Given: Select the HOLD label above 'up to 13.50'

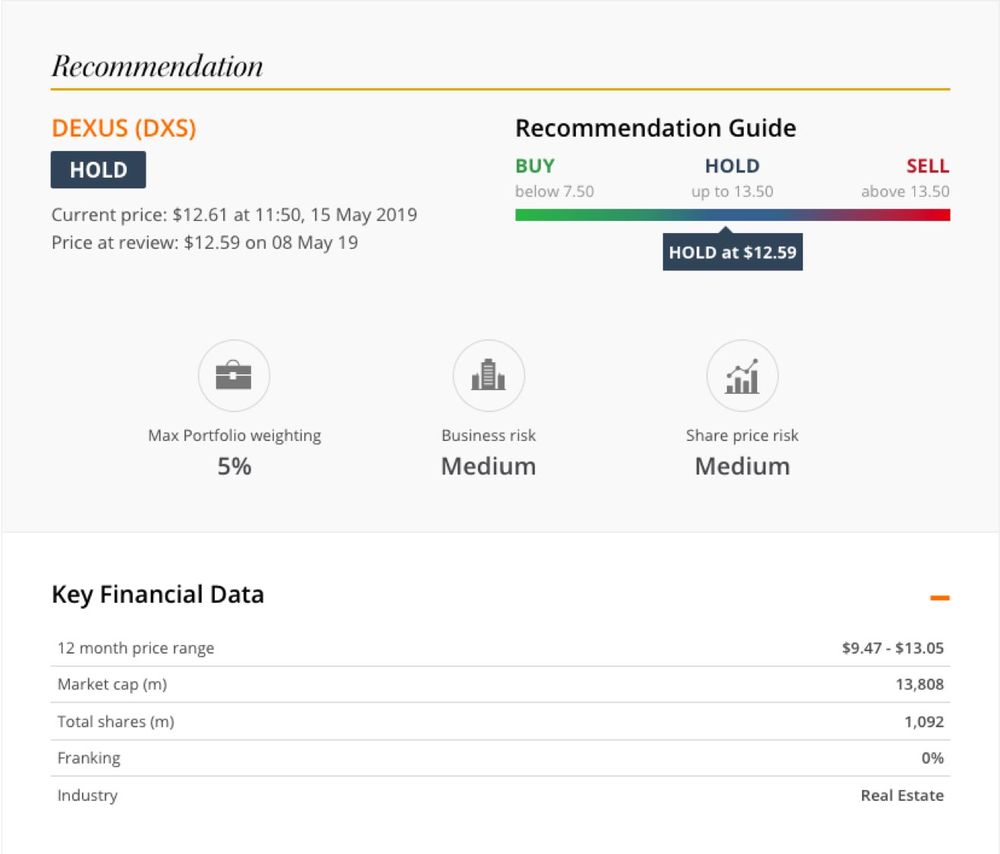Looking at the screenshot, I should 732,166.
